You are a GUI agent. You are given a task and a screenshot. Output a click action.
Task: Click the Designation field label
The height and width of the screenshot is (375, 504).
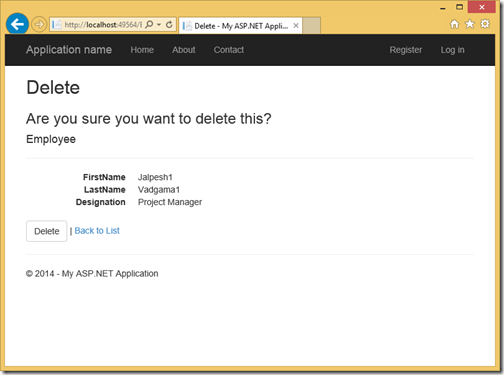tap(101, 202)
